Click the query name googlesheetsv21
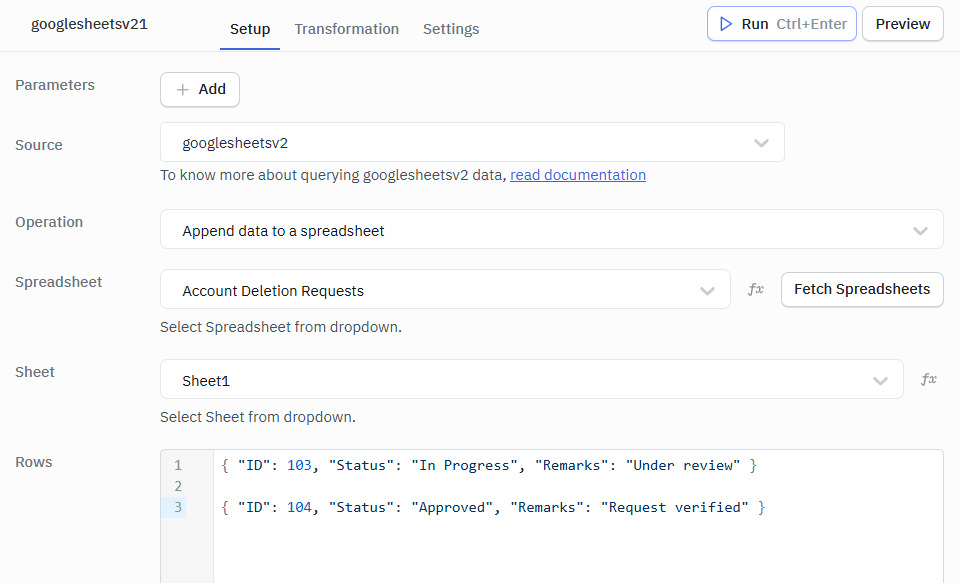This screenshot has height=583, width=960. (89, 23)
